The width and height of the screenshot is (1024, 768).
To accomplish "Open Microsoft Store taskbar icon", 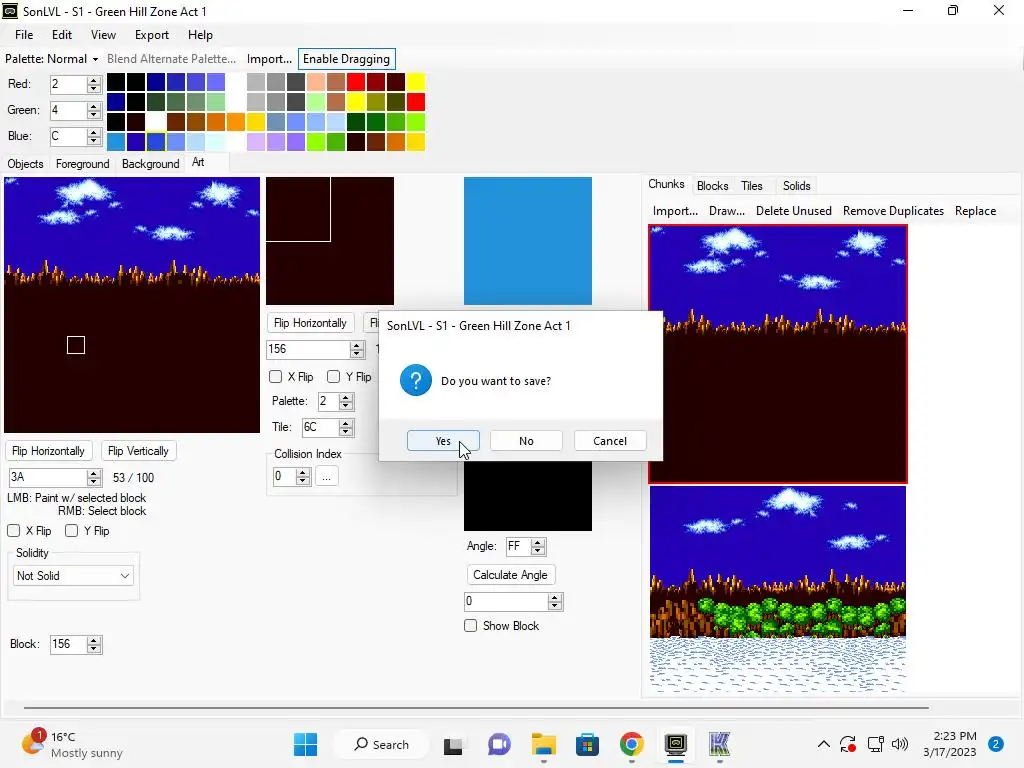I will pyautogui.click(x=587, y=744).
